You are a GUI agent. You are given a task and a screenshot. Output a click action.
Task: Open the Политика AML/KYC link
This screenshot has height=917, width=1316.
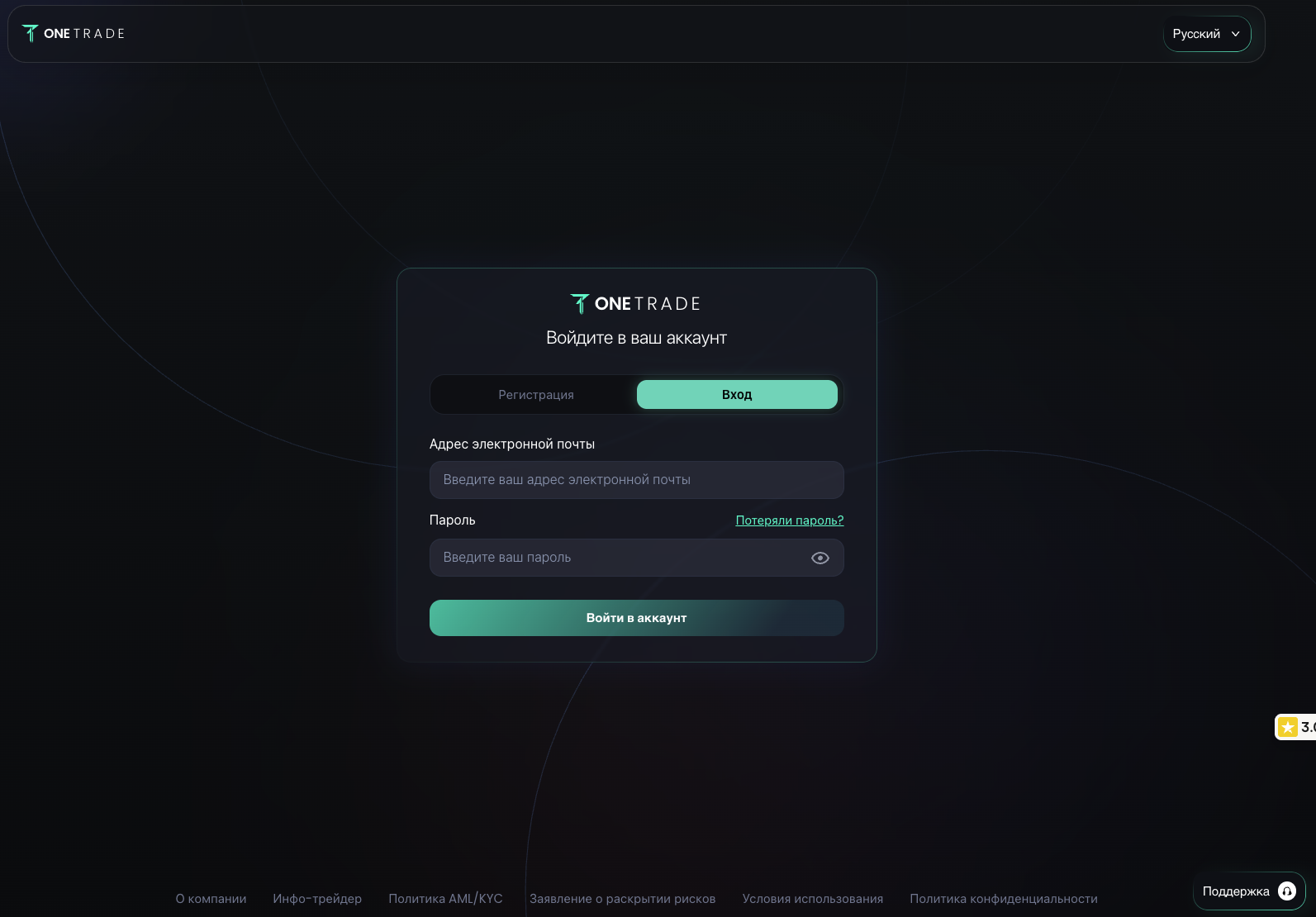pyautogui.click(x=445, y=899)
